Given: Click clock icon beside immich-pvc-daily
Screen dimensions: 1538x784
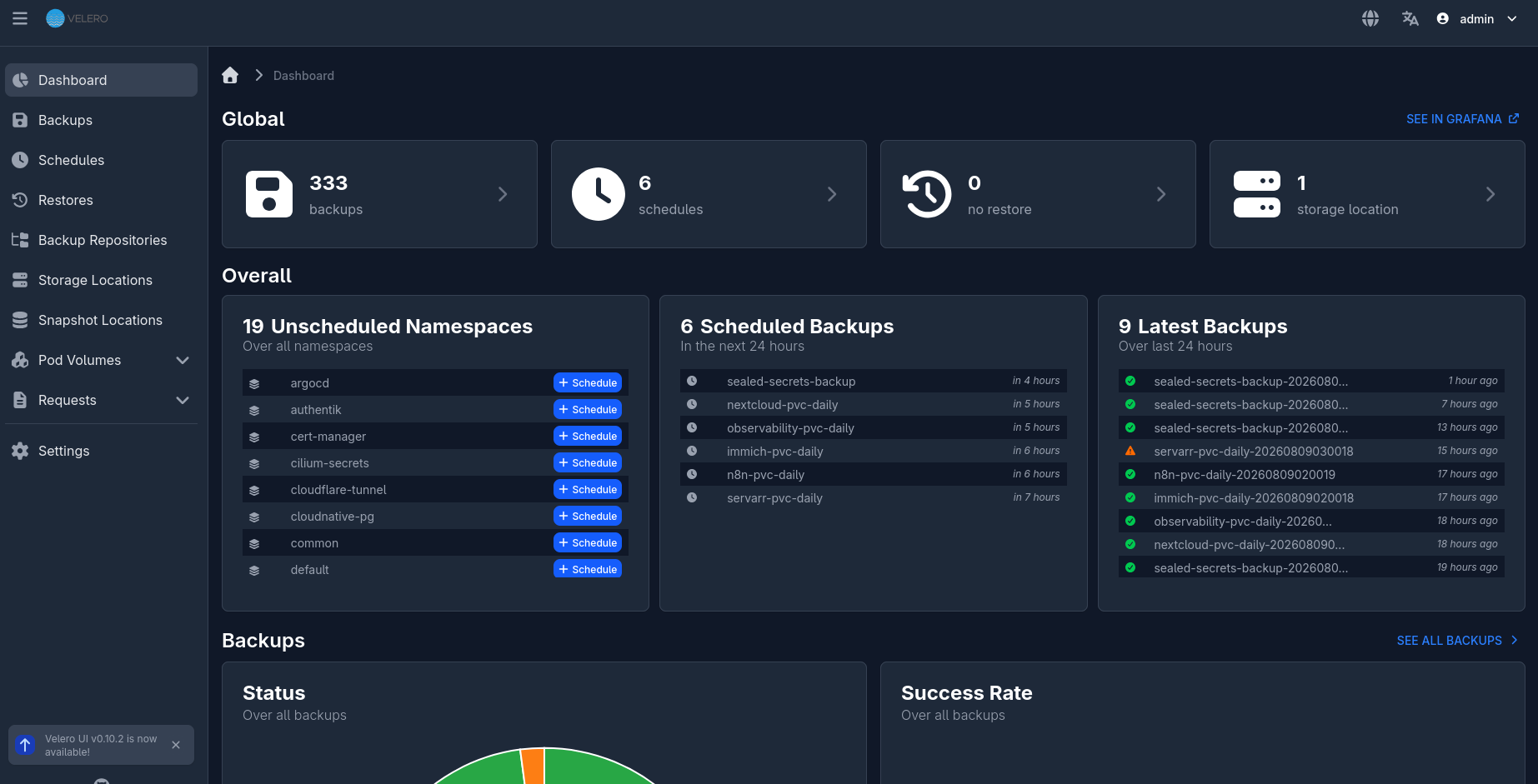Looking at the screenshot, I should 692,451.
